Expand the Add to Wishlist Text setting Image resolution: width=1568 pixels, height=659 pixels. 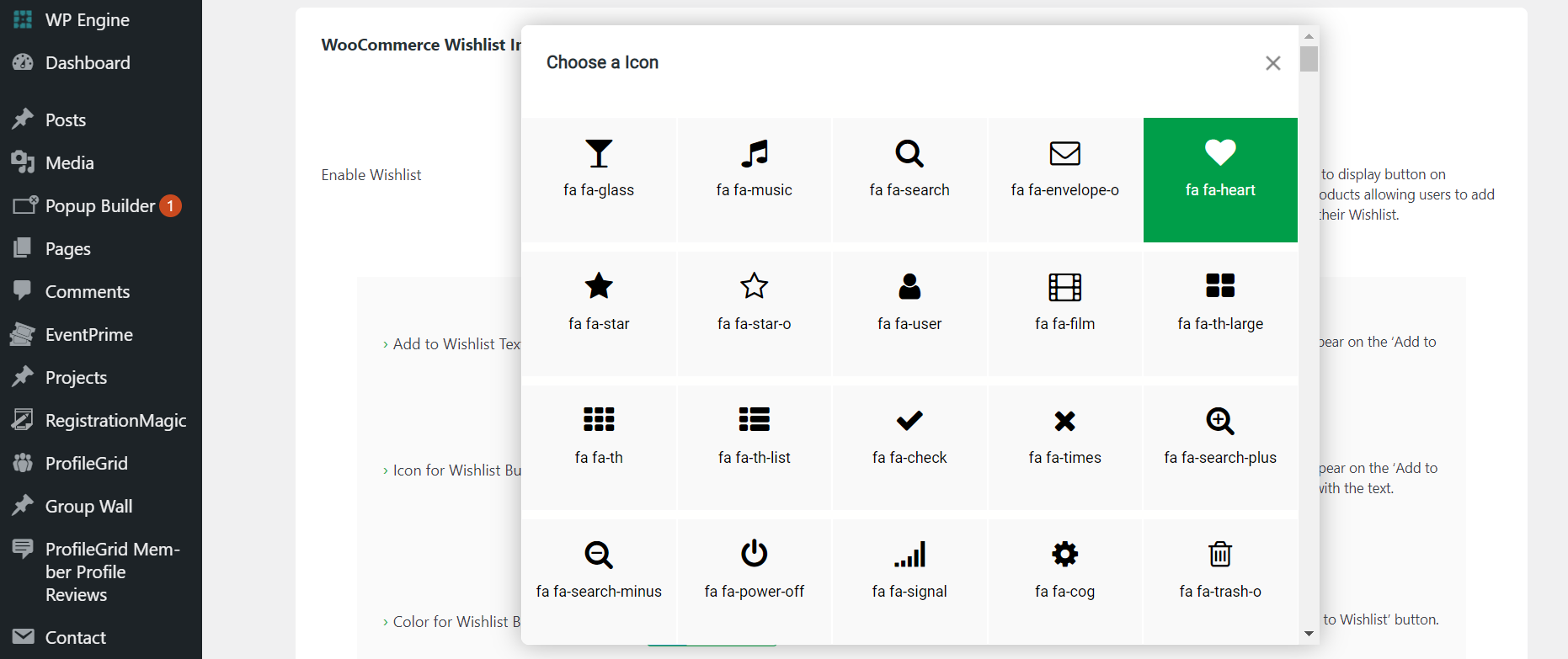[x=455, y=343]
